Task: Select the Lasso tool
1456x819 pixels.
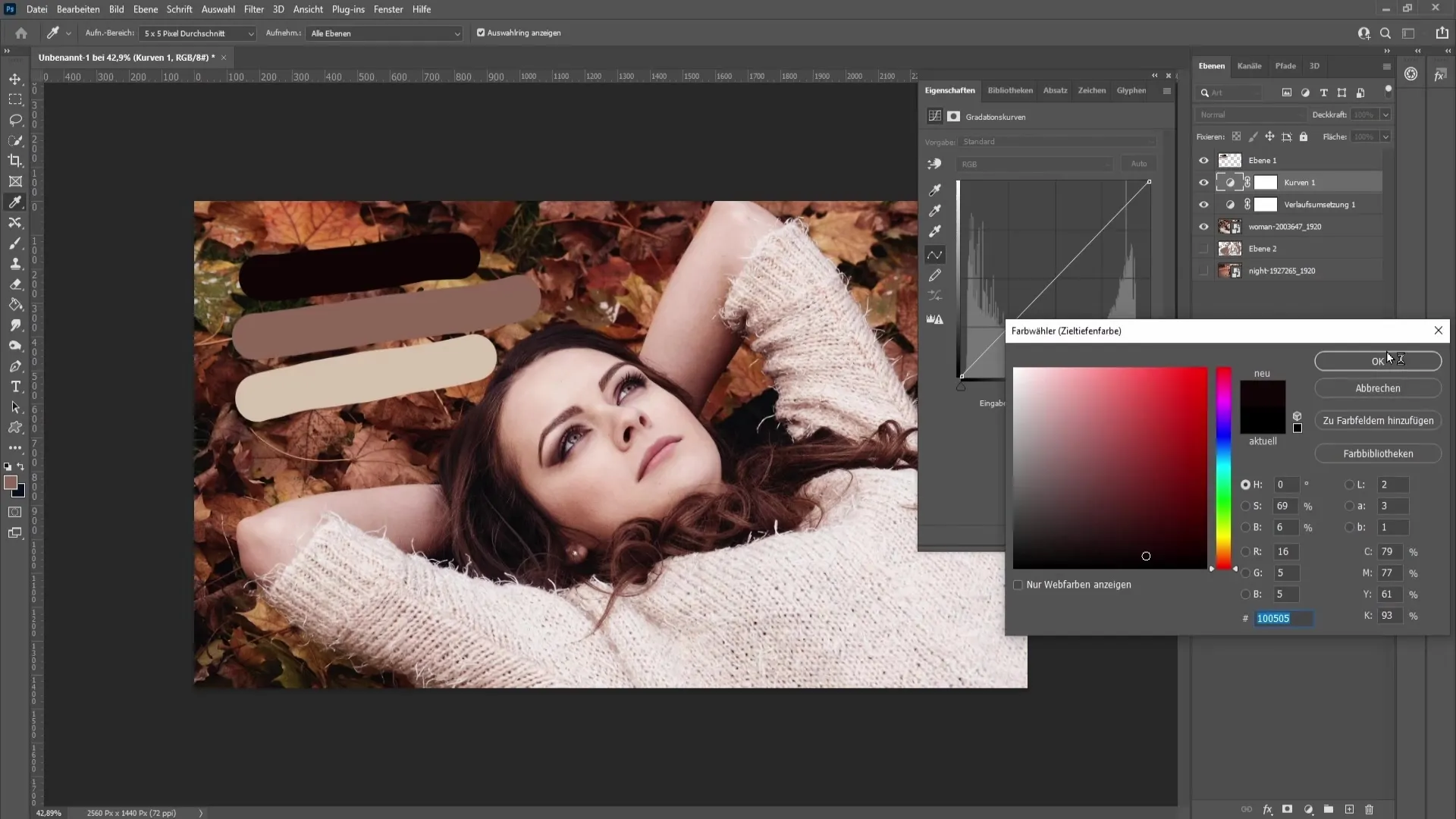Action: pos(15,120)
